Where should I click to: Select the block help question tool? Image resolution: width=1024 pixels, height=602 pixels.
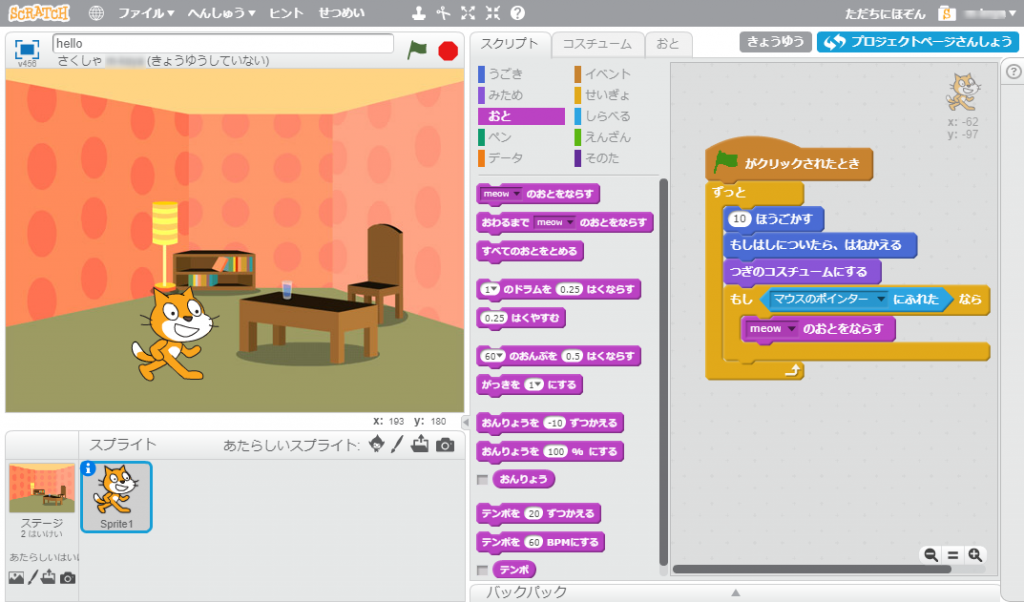click(x=517, y=13)
